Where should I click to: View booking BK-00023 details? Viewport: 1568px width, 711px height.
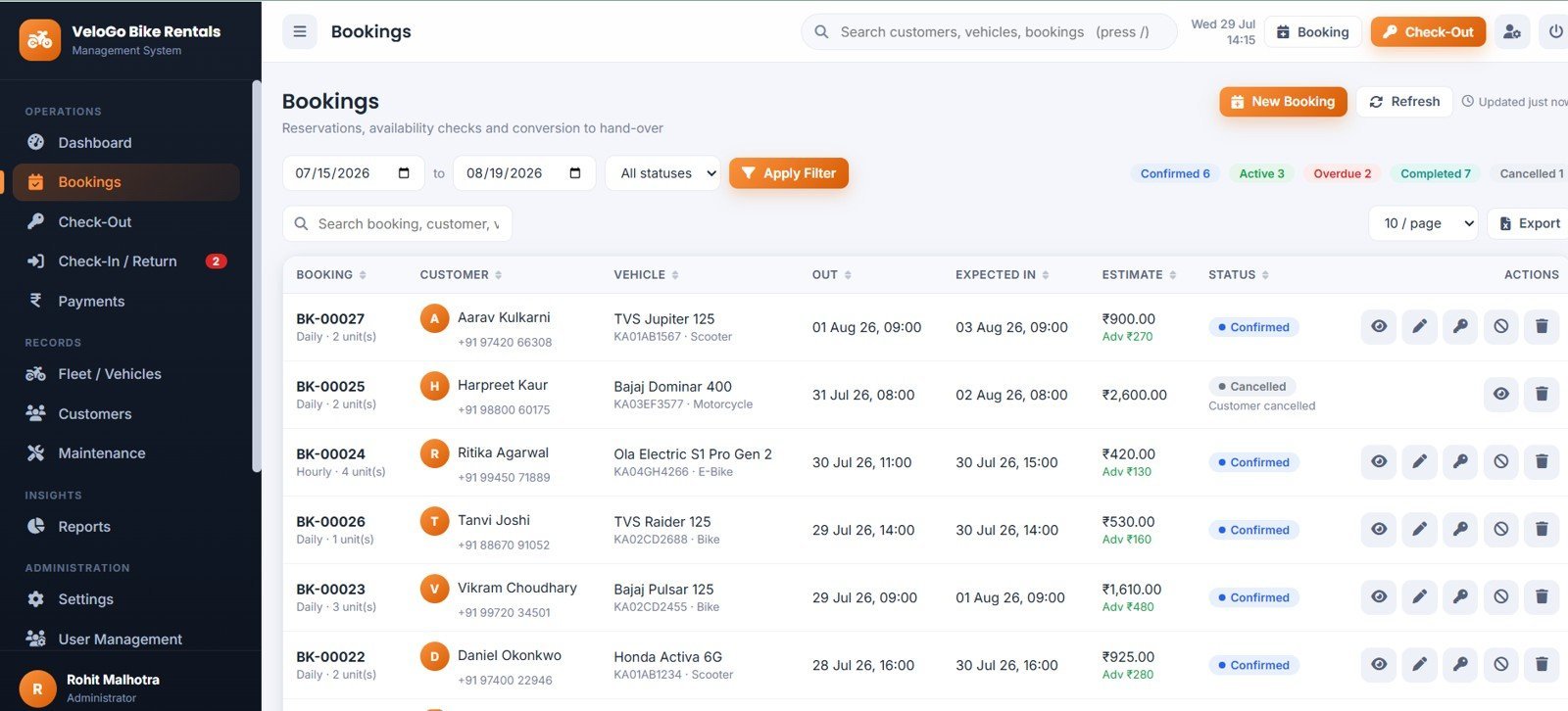[1379, 596]
